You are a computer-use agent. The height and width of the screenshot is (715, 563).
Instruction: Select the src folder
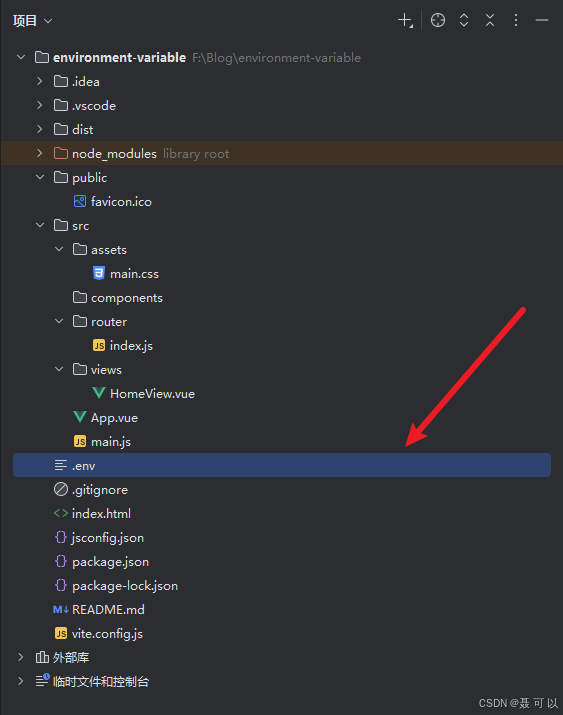click(x=81, y=226)
